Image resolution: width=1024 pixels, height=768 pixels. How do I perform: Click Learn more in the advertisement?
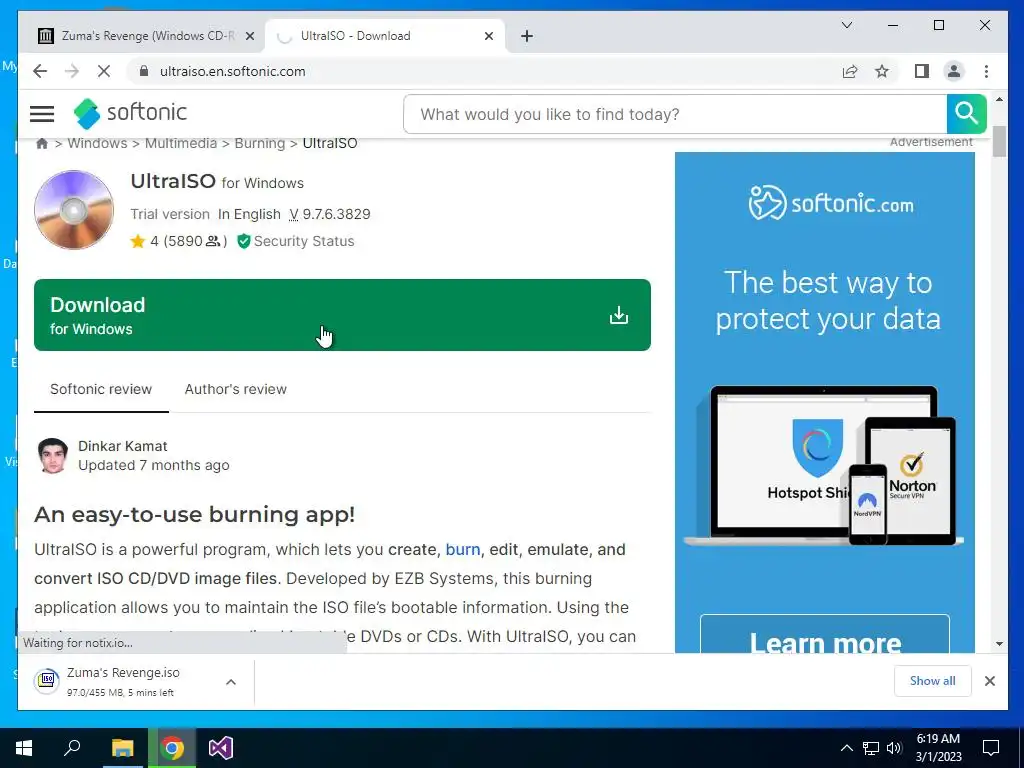[825, 643]
